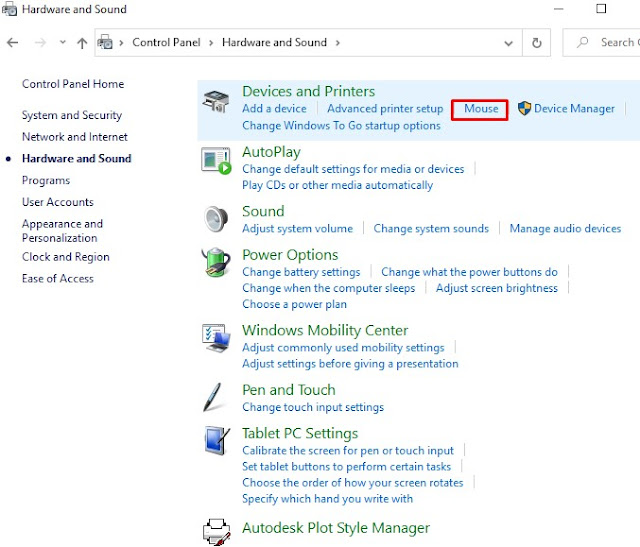Screen dimensions: 640x547
Task: Click Adjust commonly used mobility settings
Action: [343, 348]
